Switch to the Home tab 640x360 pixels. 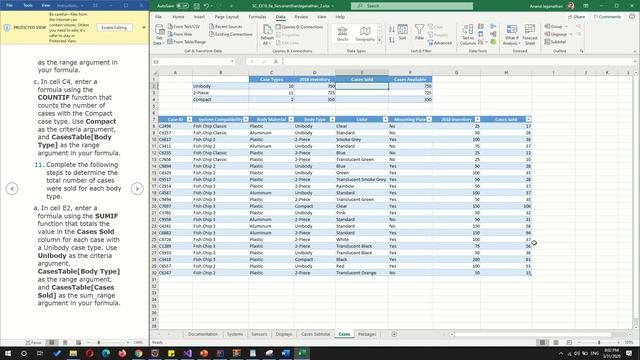pos(178,17)
